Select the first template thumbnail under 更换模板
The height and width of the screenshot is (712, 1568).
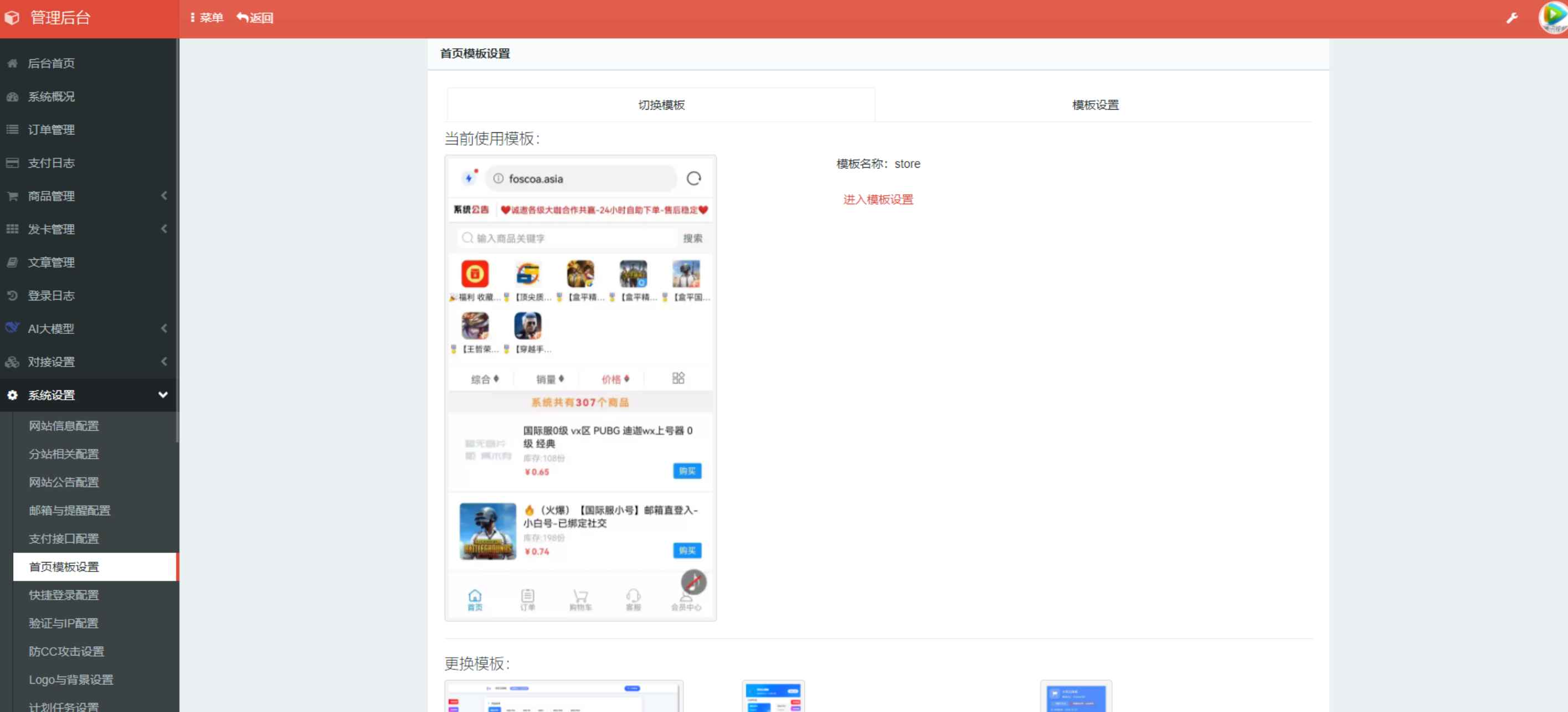coord(563,700)
